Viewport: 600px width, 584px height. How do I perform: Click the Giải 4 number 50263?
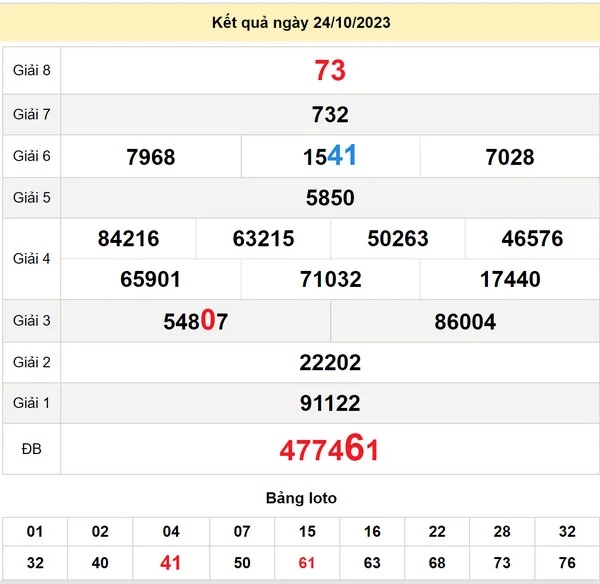398,239
